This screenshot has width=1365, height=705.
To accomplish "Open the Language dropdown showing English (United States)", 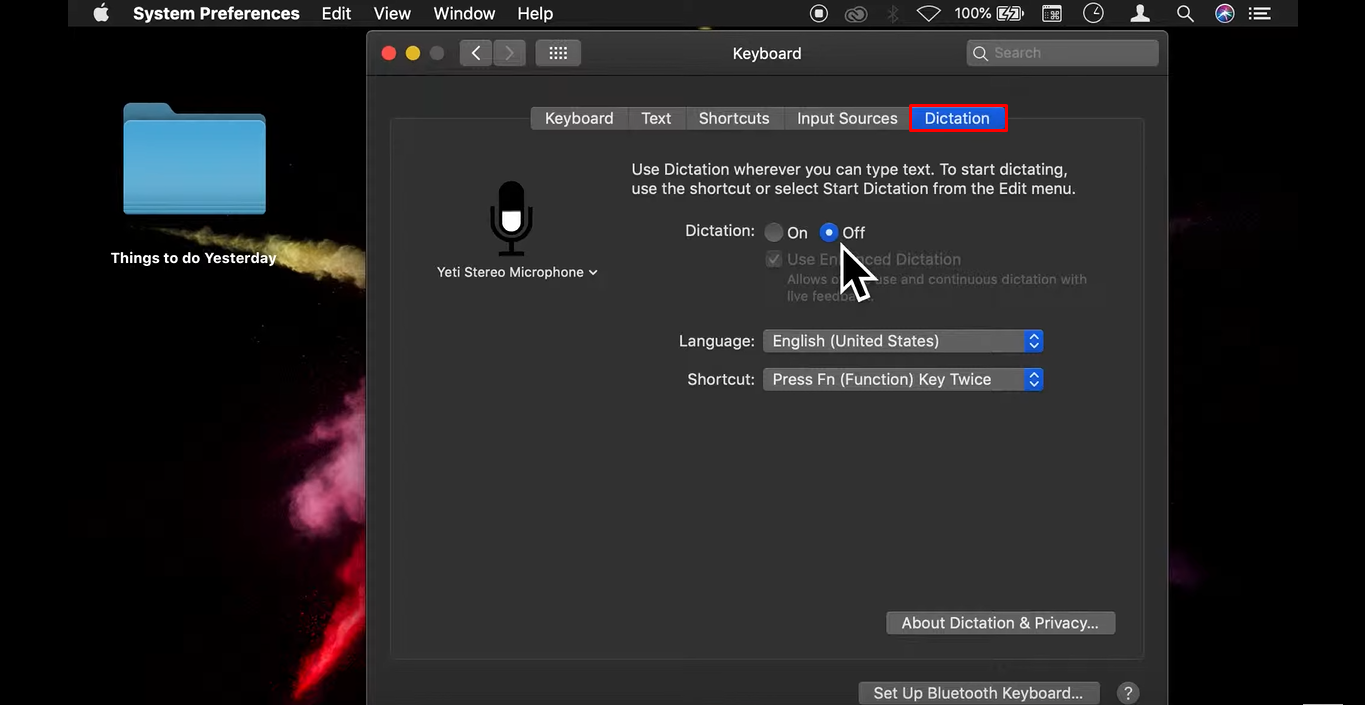I will click(902, 340).
